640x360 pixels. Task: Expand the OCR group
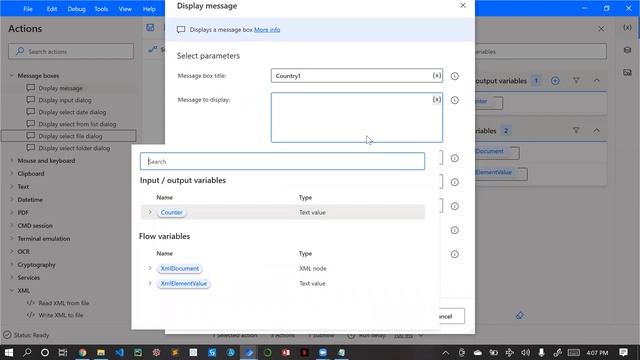[x=12, y=251]
